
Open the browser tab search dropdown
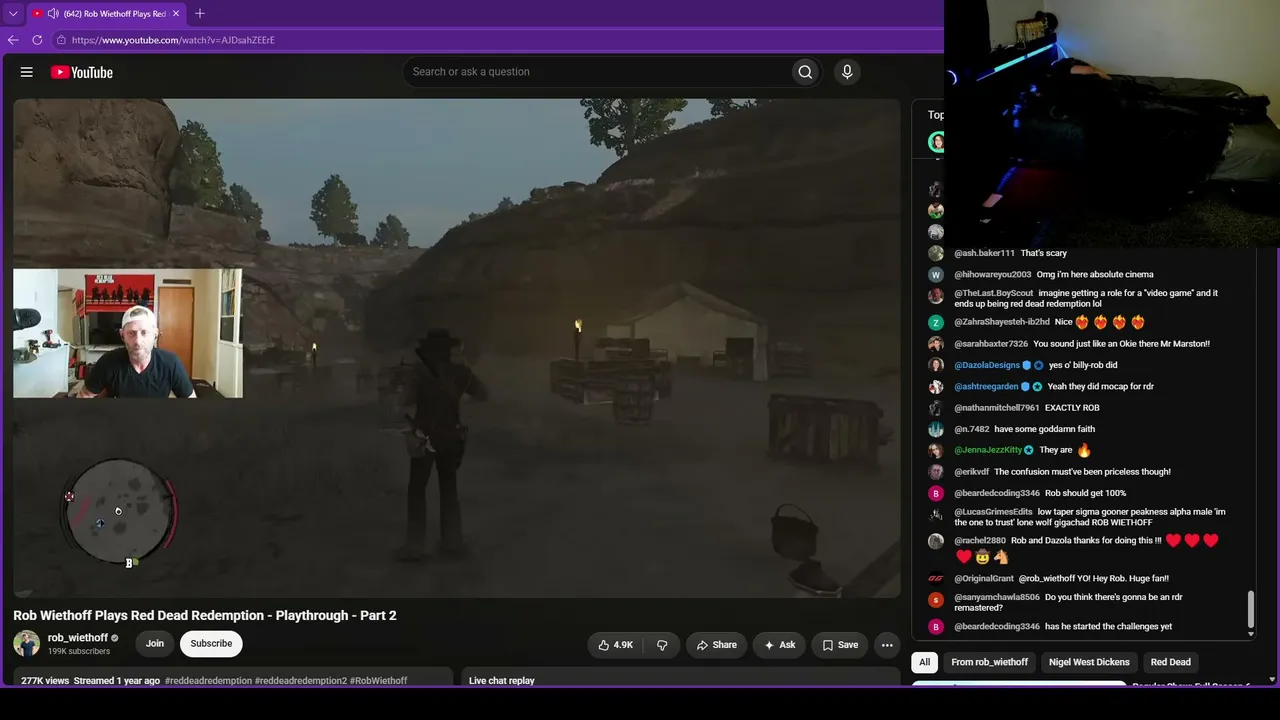point(13,14)
